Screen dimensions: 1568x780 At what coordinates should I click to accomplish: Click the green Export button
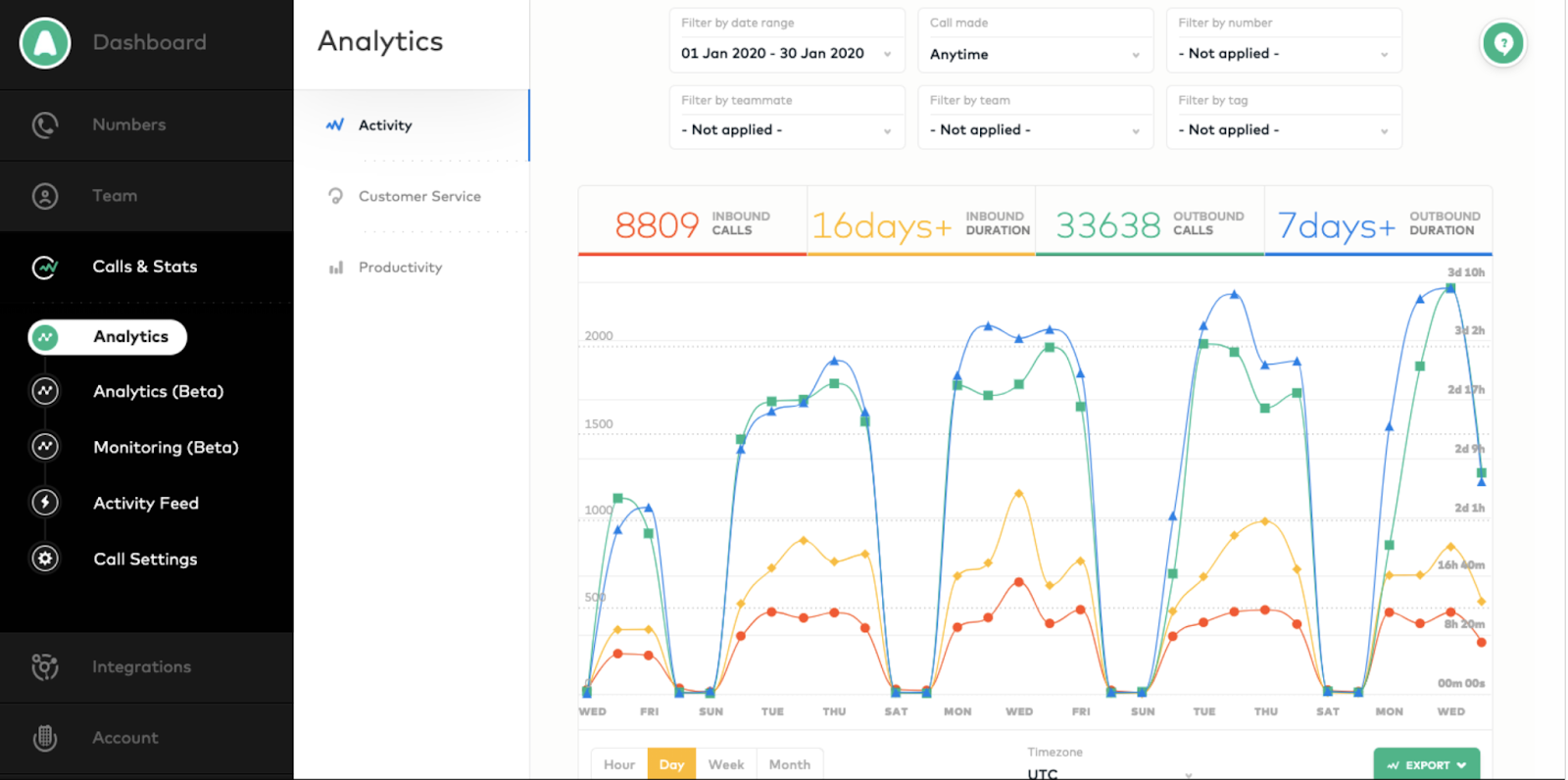pos(1427,764)
